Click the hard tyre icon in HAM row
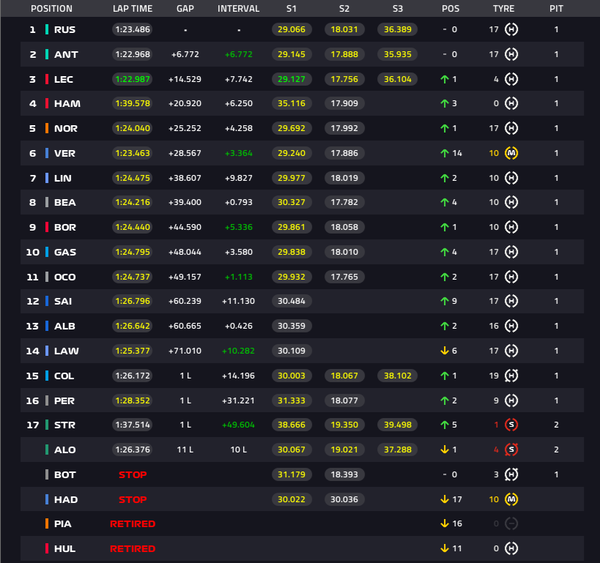 (511, 103)
